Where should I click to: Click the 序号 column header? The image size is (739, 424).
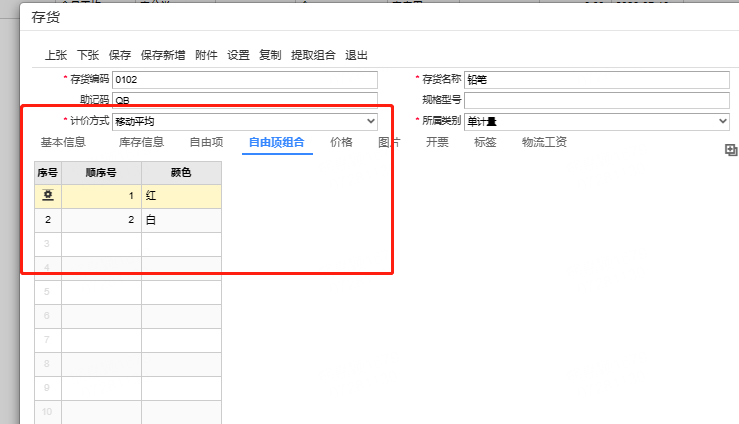click(48, 173)
